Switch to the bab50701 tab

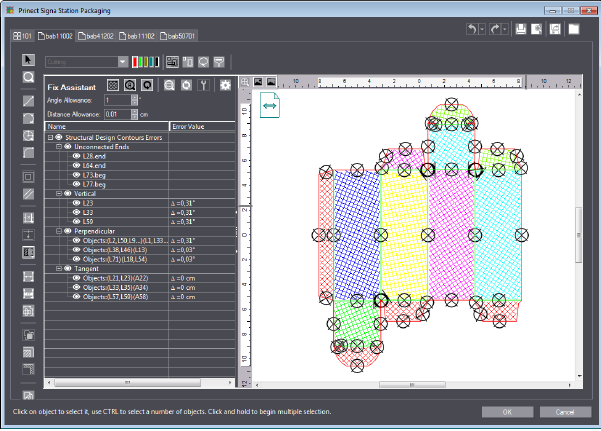178,36
